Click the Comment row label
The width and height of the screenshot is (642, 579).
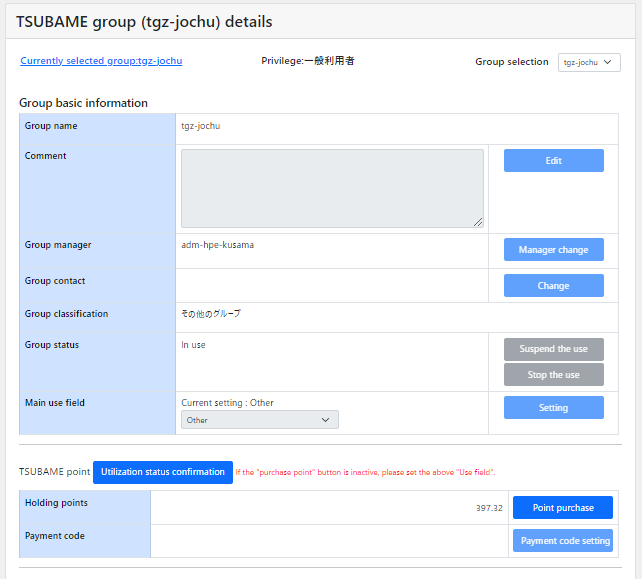coord(45,156)
